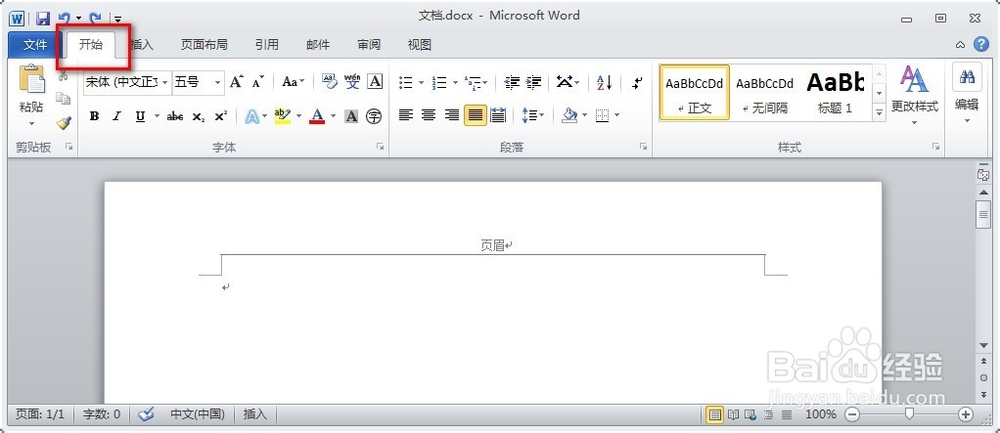The image size is (1000, 433).
Task: Show or hide paragraph marks
Action: pos(636,82)
